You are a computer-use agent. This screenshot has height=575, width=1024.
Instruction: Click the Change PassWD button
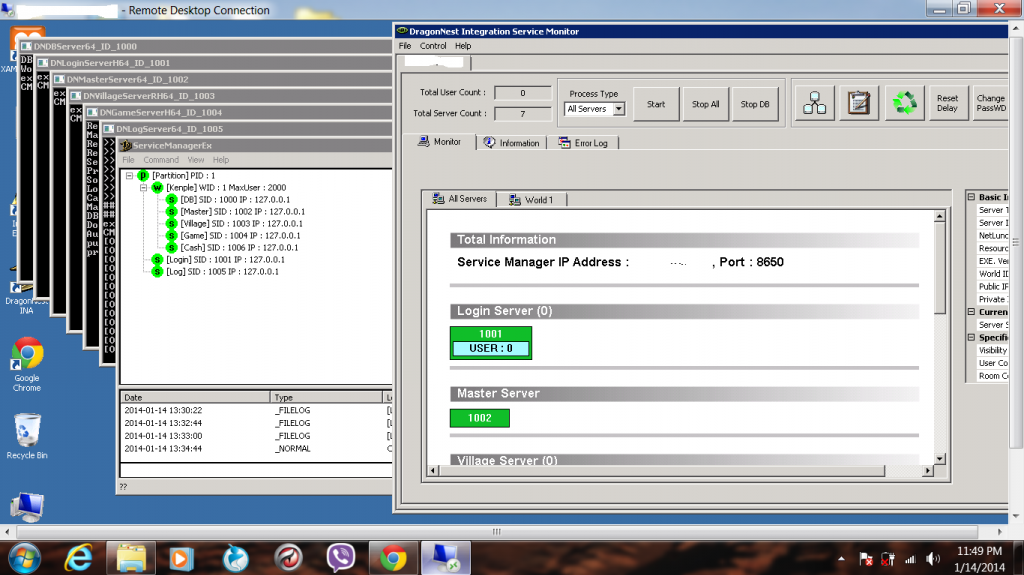990,103
